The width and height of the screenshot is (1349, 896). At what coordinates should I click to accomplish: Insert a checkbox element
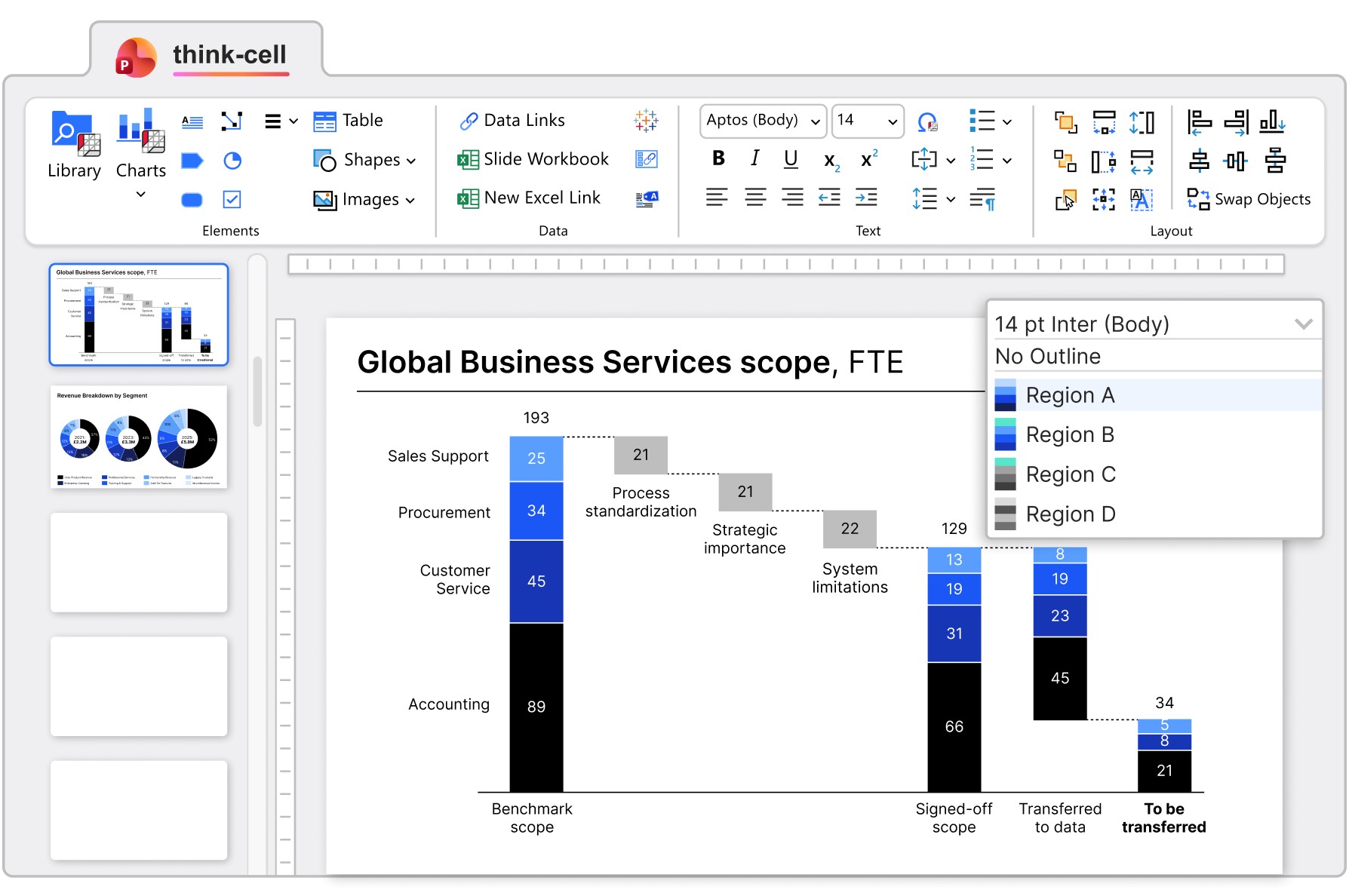point(232,200)
